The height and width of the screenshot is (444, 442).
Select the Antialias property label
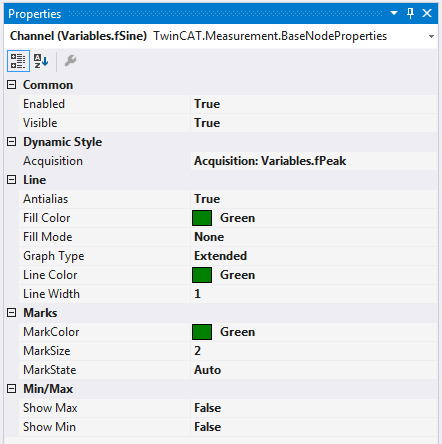(45, 199)
